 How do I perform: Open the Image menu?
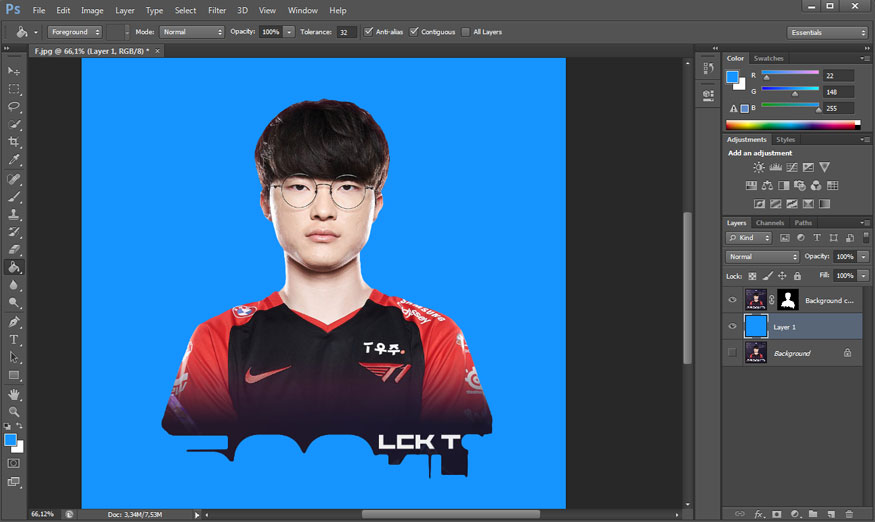coord(92,11)
